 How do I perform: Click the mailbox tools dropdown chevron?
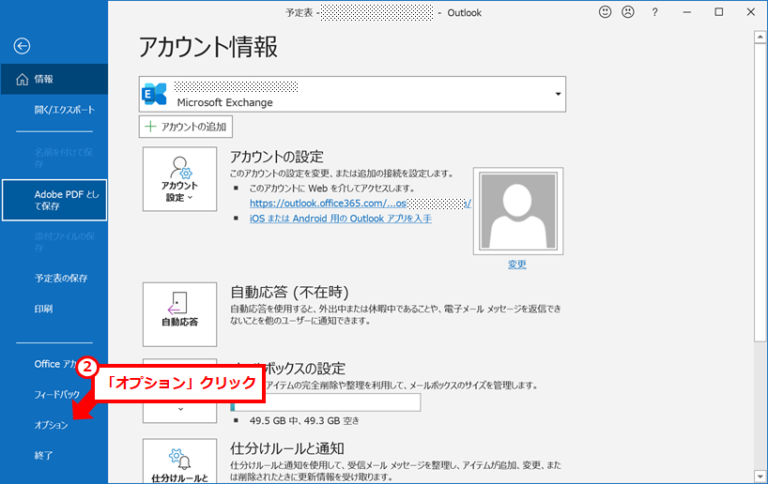(180, 409)
